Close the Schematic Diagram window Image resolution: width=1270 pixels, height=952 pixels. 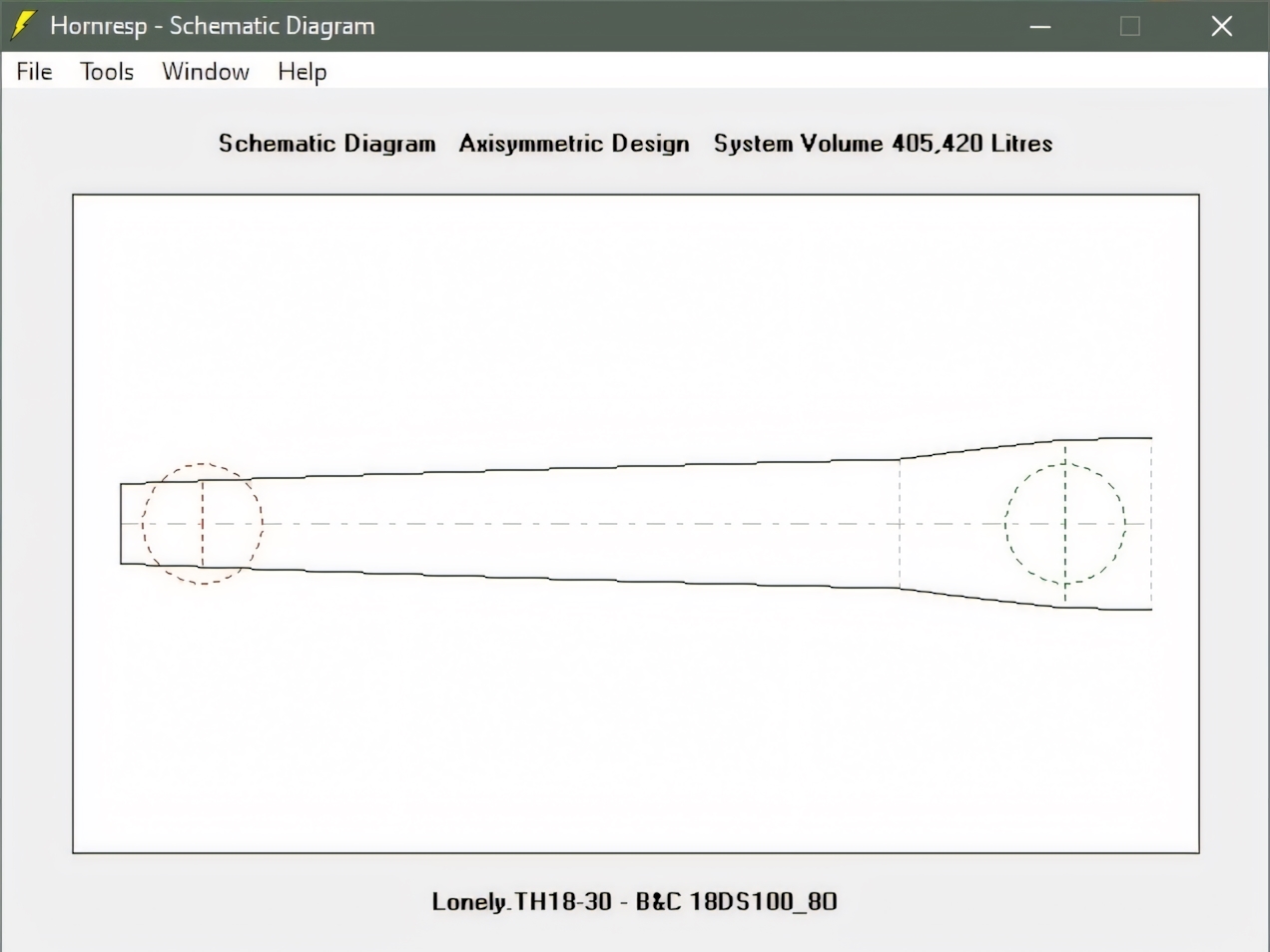pyautogui.click(x=1222, y=26)
